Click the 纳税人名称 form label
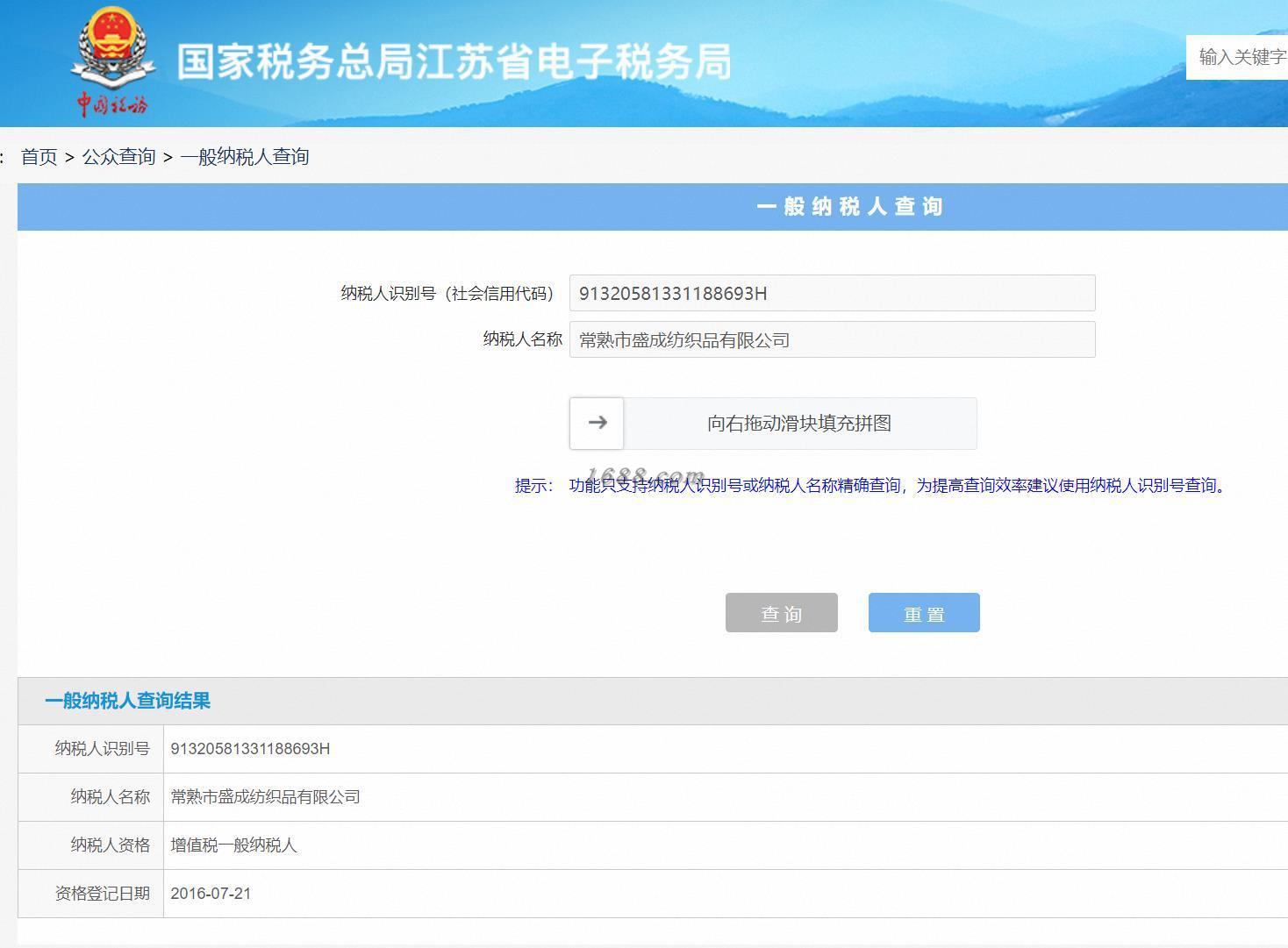 tap(522, 339)
